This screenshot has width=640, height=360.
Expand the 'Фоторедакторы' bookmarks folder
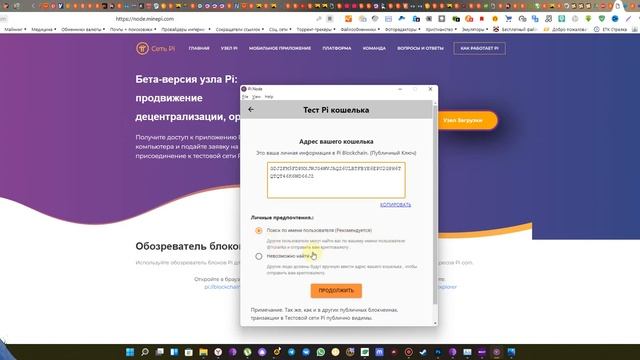[402, 29]
